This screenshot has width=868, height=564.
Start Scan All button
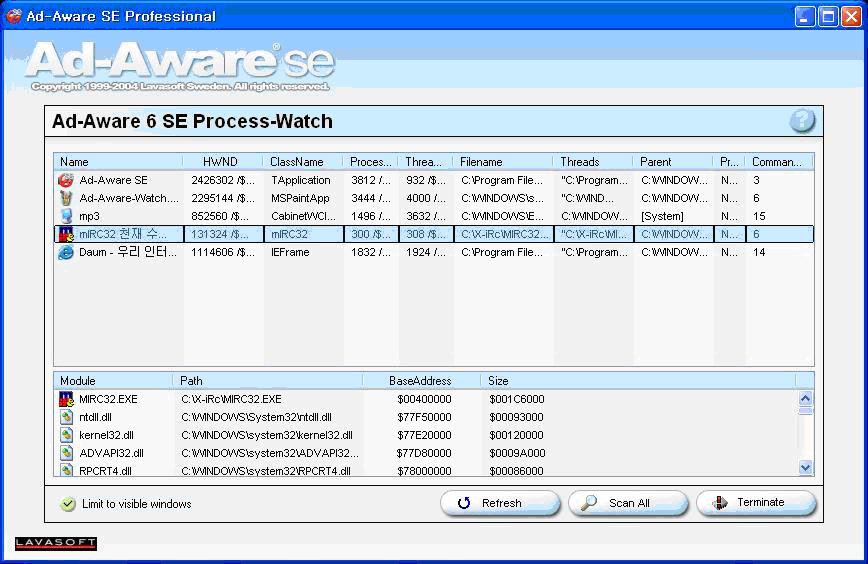click(628, 503)
